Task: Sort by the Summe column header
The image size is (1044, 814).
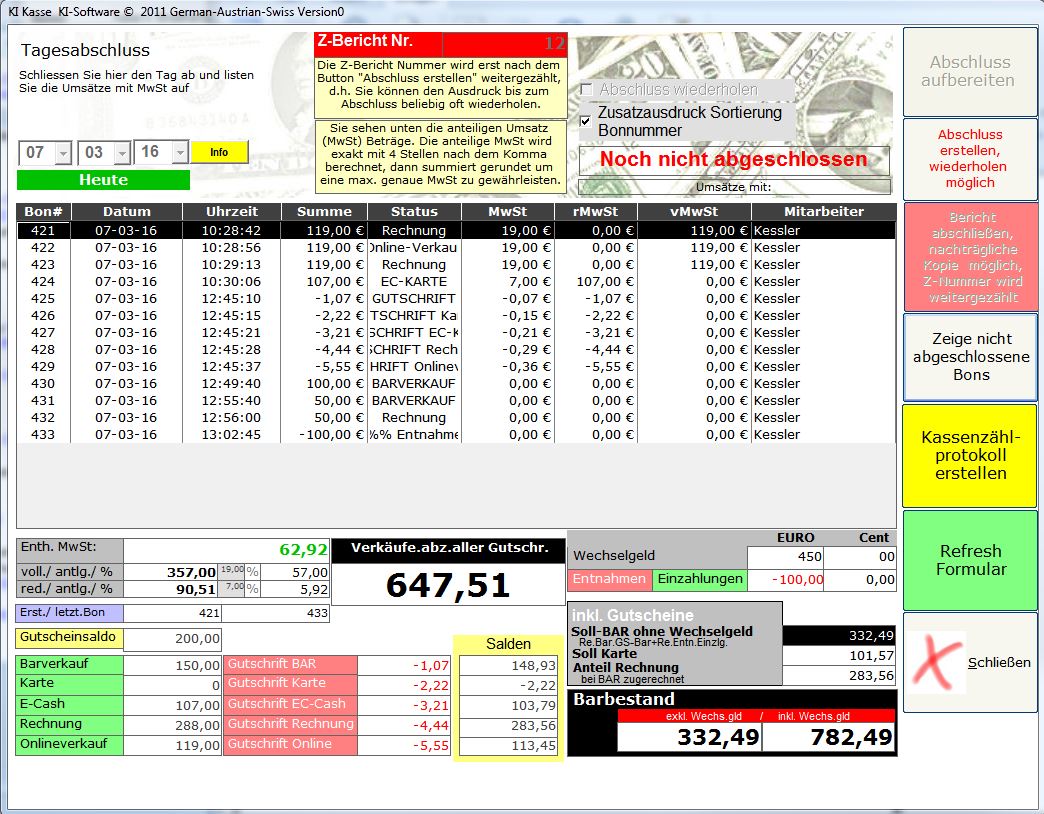Action: click(x=324, y=211)
